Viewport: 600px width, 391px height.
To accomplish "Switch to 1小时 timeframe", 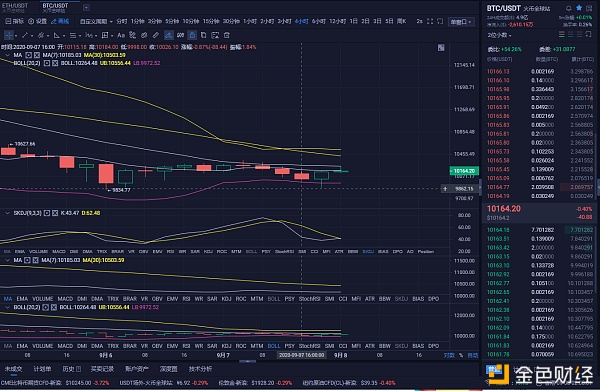I will 250,21.
